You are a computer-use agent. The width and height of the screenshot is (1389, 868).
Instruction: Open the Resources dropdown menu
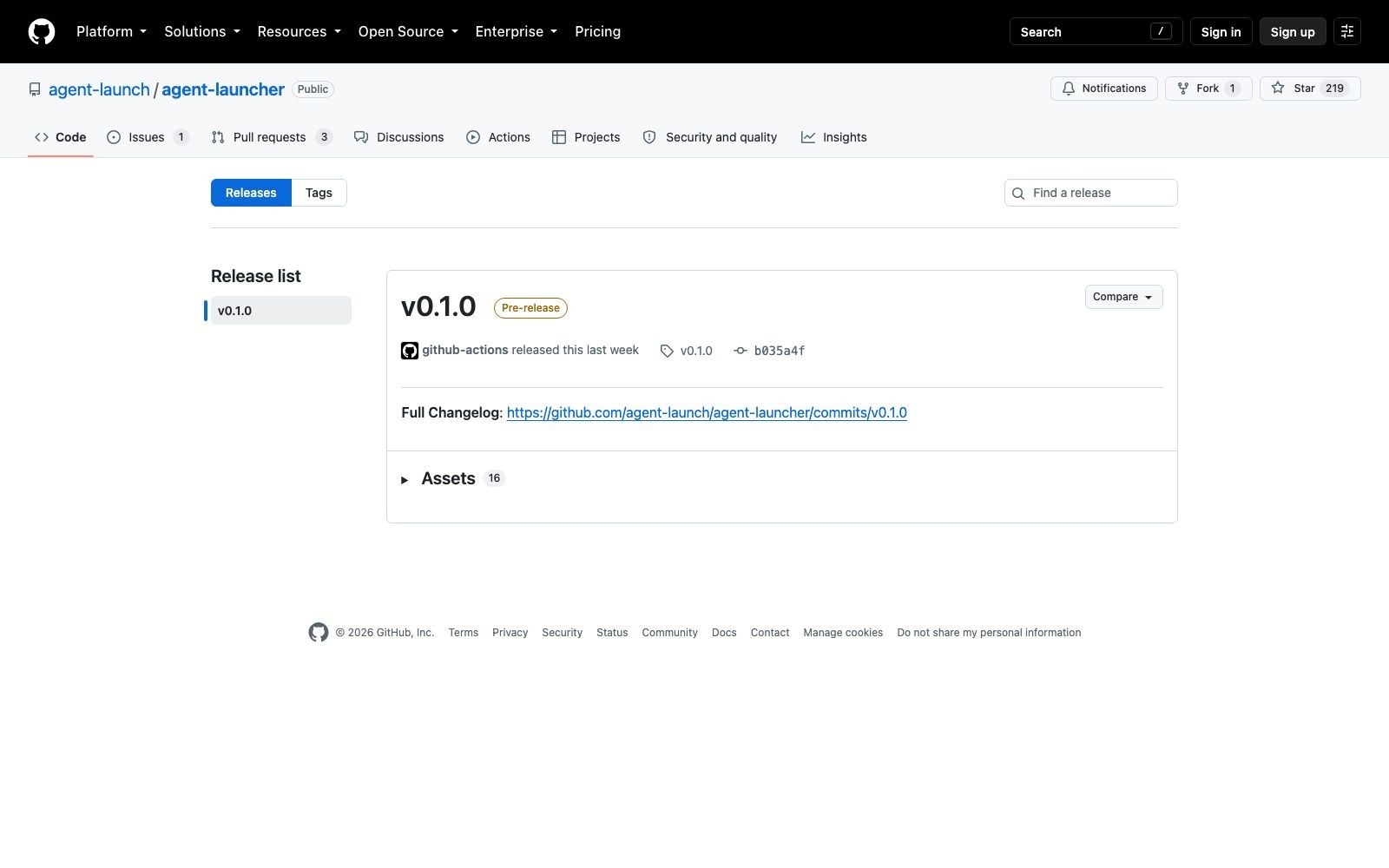pyautogui.click(x=299, y=31)
